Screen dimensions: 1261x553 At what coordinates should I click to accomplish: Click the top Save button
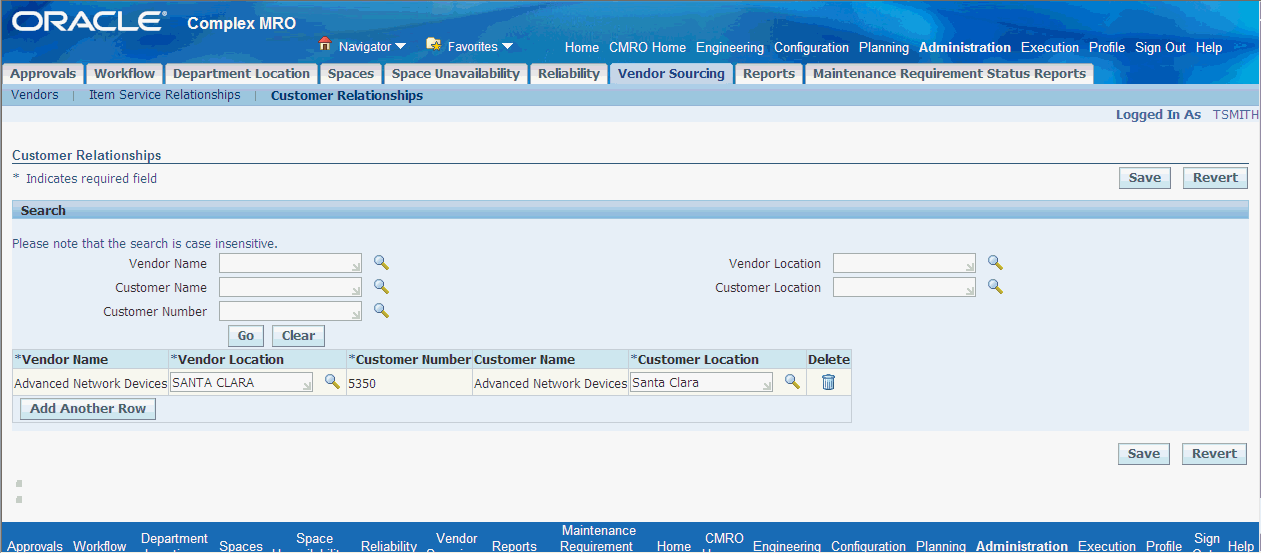(x=1145, y=178)
